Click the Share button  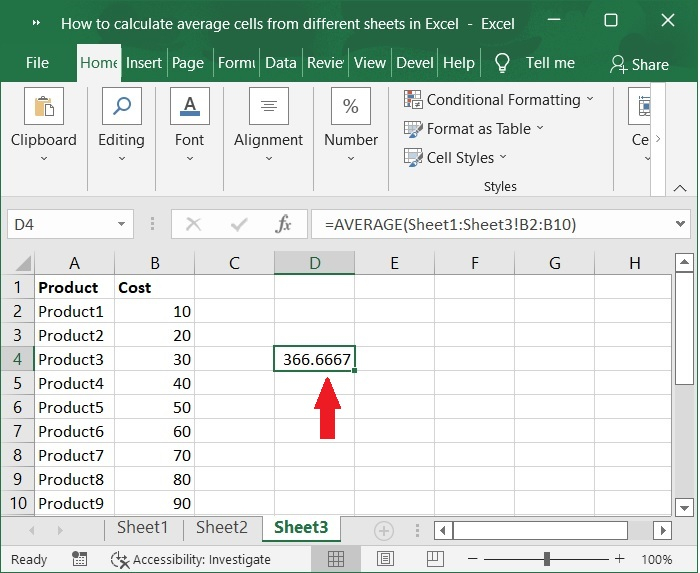pyautogui.click(x=639, y=64)
